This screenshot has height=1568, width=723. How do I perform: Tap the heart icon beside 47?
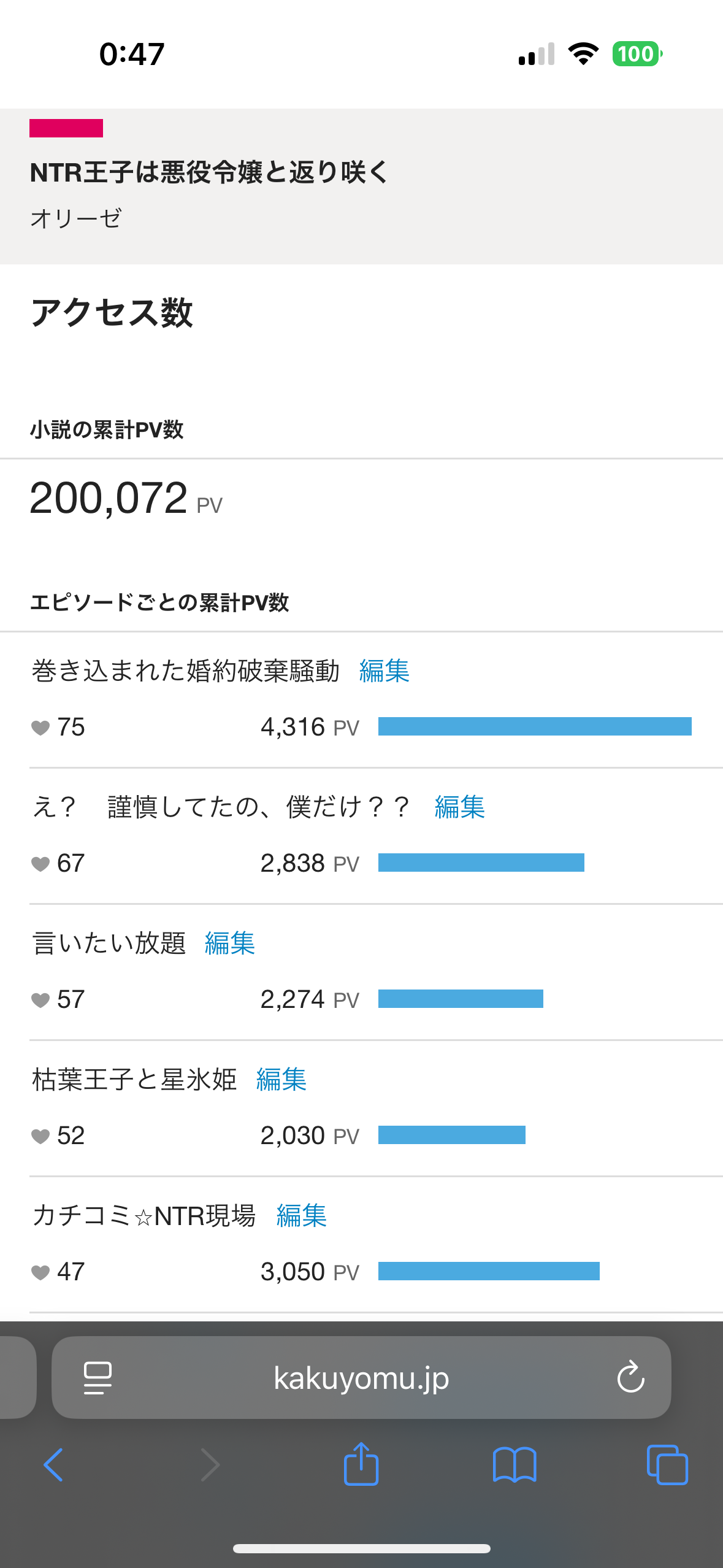pyautogui.click(x=40, y=1272)
